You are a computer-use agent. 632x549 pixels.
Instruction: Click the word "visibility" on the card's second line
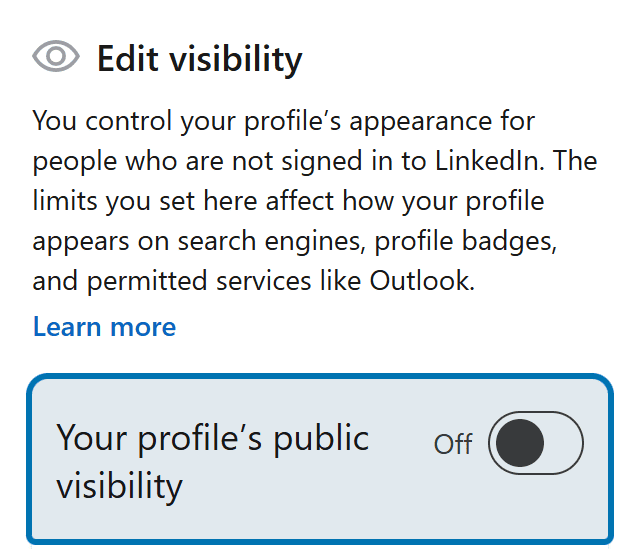[x=119, y=486]
